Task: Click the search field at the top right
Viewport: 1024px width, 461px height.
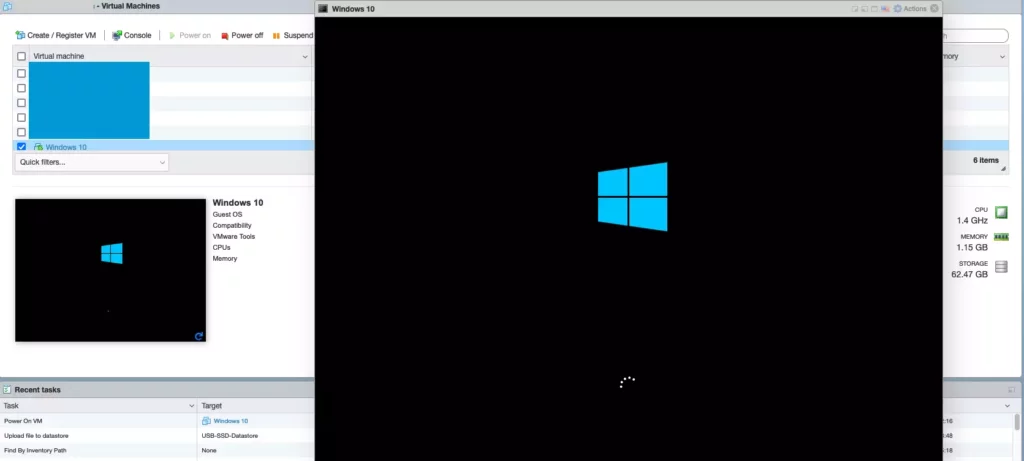Action: click(x=975, y=36)
